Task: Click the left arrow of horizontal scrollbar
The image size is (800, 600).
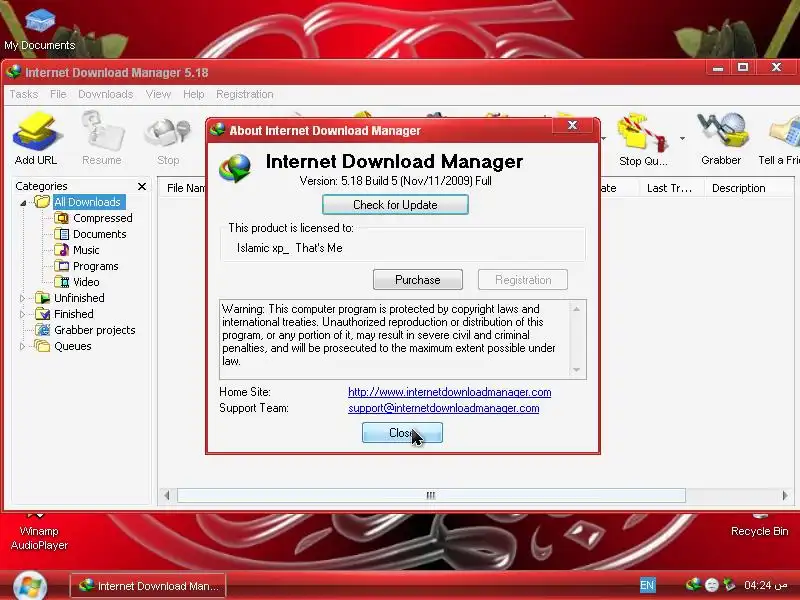Action: 166,495
